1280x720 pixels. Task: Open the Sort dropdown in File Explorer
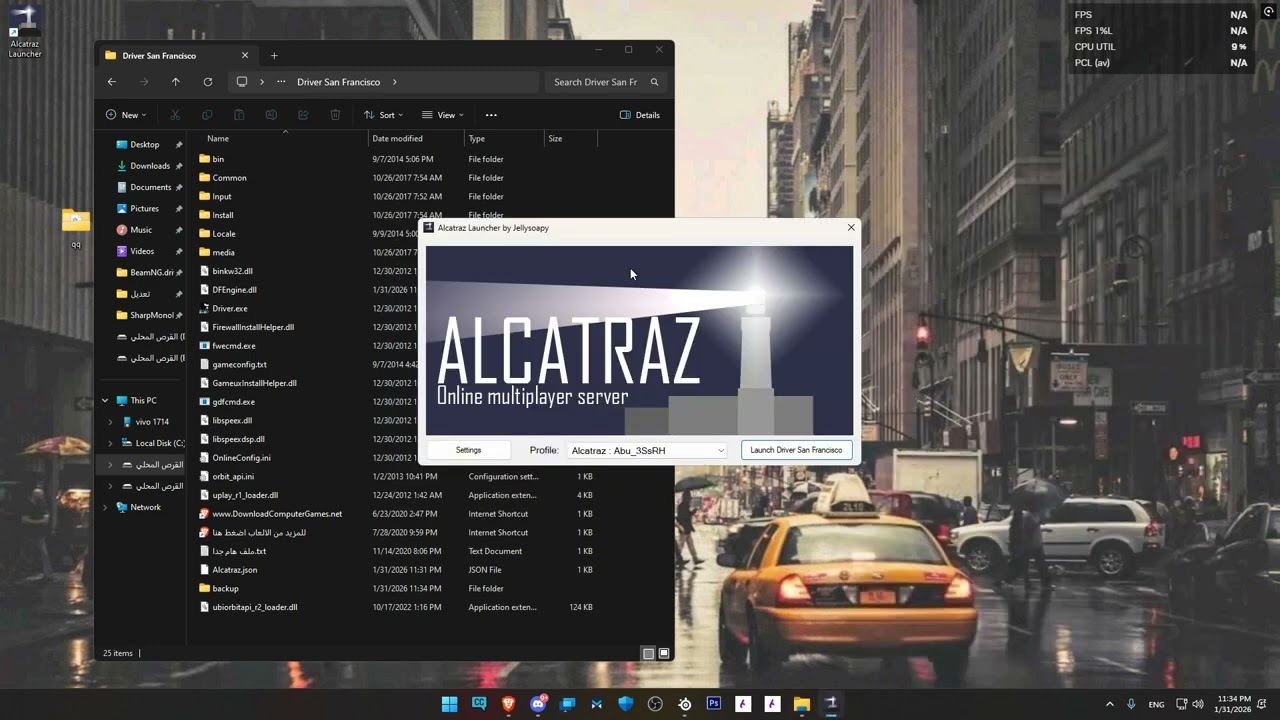tap(383, 115)
